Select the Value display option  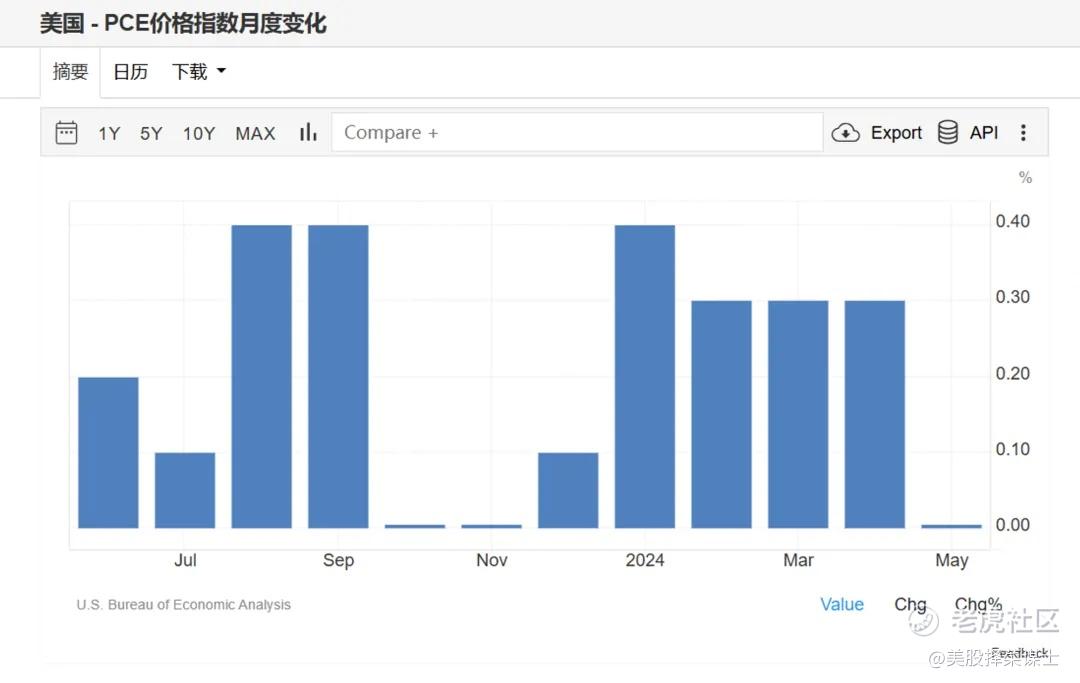842,605
